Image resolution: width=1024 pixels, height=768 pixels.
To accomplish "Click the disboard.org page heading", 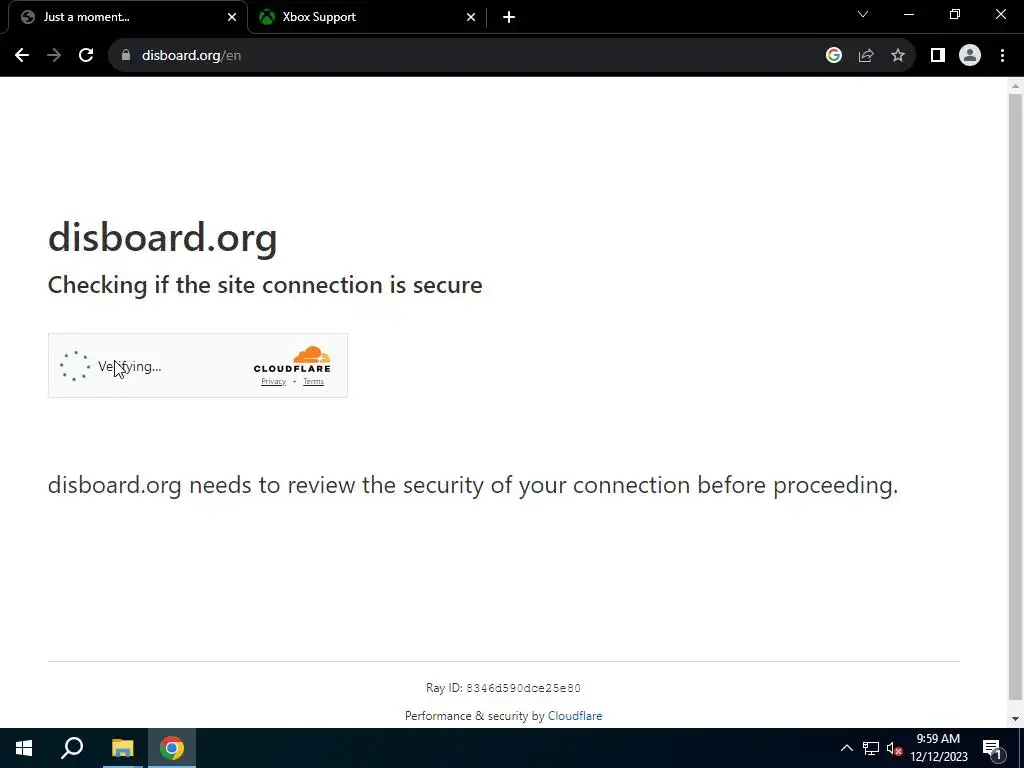I will click(x=163, y=236).
